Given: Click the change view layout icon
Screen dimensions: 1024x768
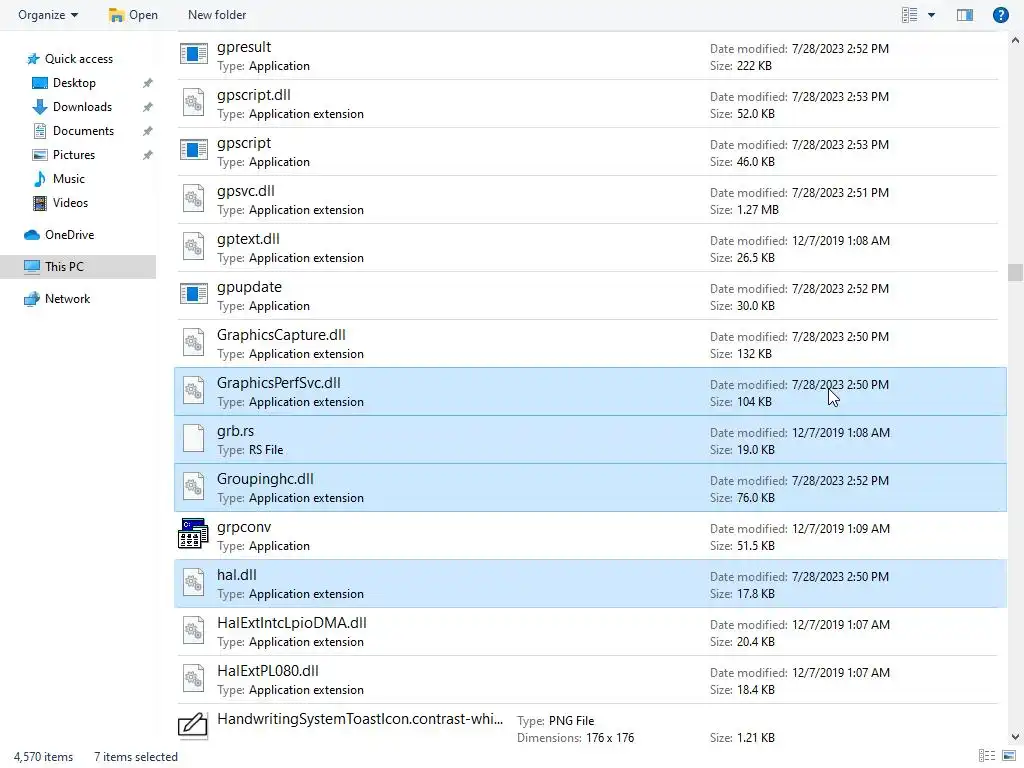Looking at the screenshot, I should [910, 15].
